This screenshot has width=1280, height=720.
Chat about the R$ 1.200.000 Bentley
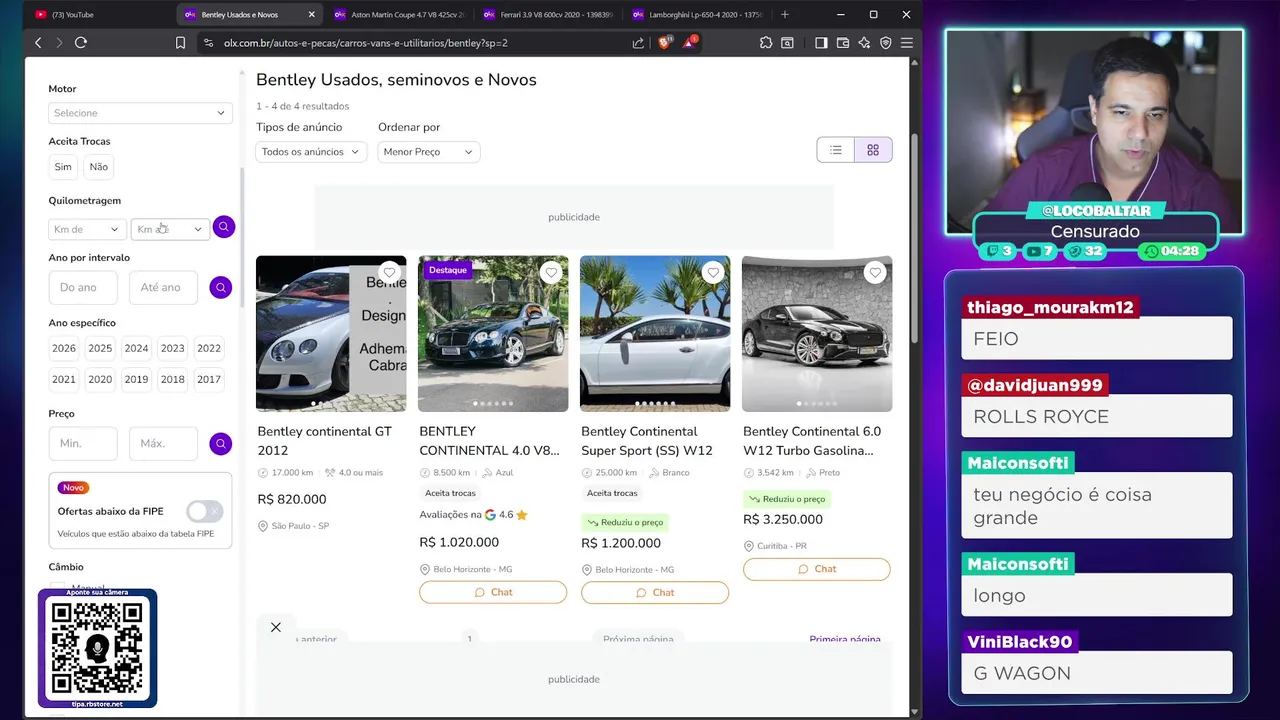(x=655, y=592)
